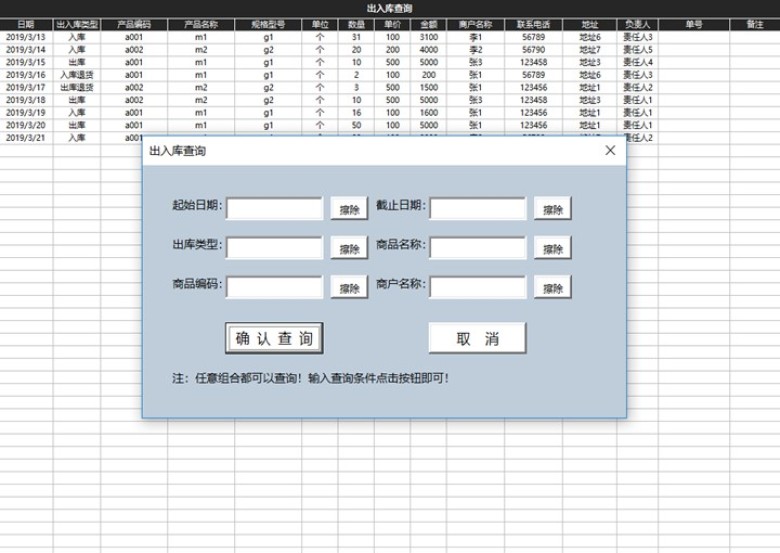Screen dimensions: 780x553
Task: Confirm the query with 确认查询
Action: pos(274,338)
